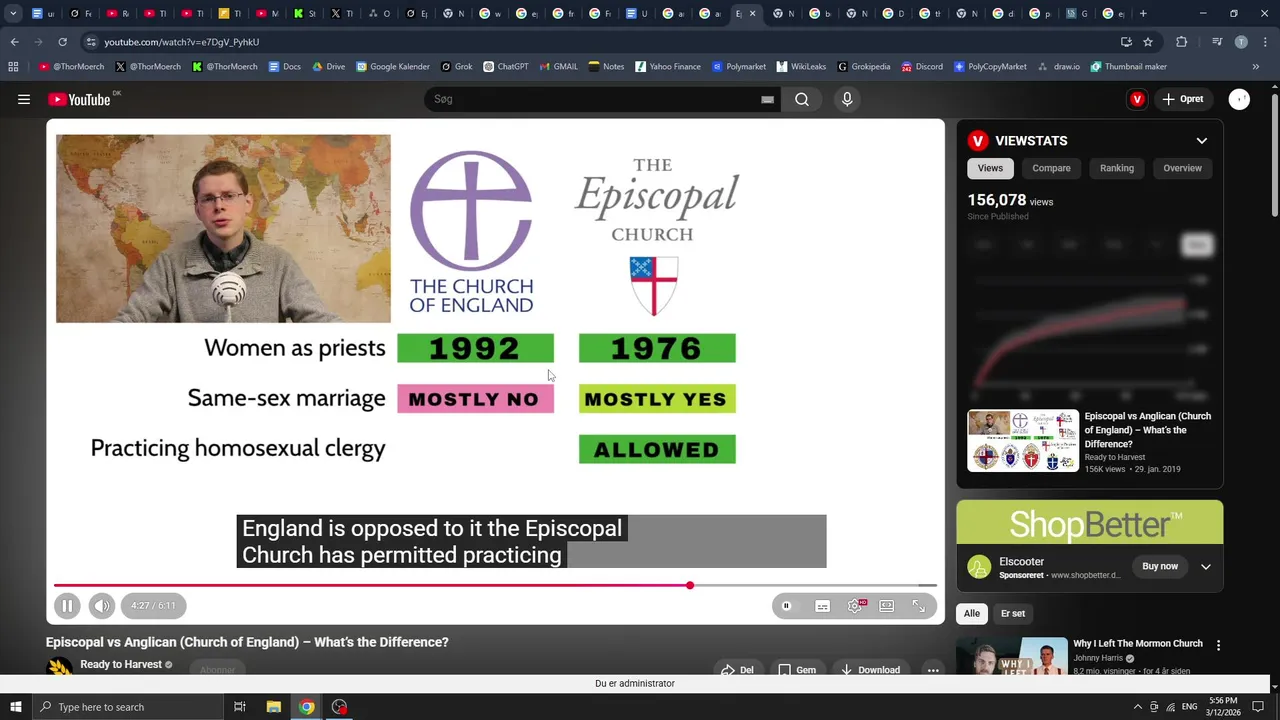Click the Download button below the video

pos(870,670)
